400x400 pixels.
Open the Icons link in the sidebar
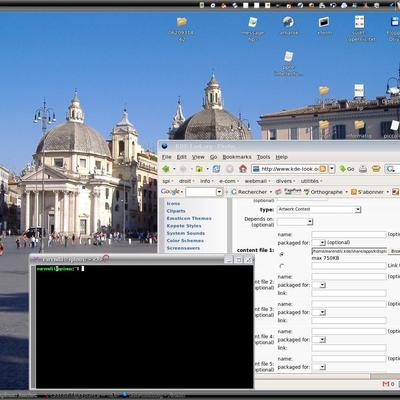[173, 204]
